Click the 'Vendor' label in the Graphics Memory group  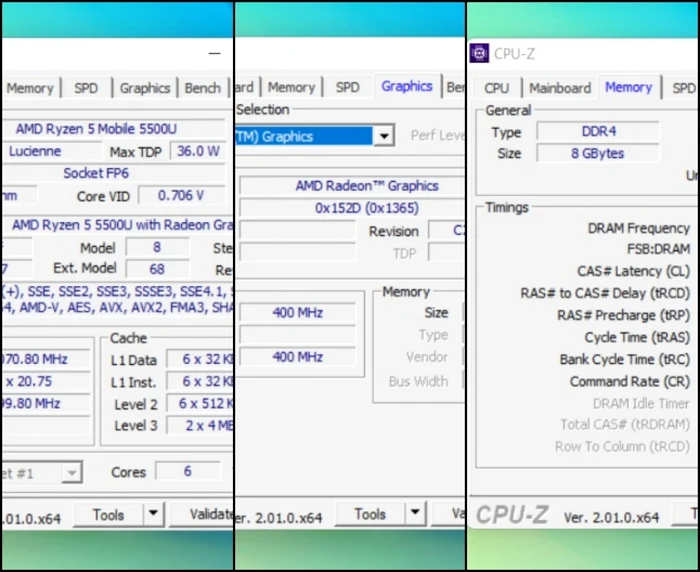pyautogui.click(x=427, y=357)
